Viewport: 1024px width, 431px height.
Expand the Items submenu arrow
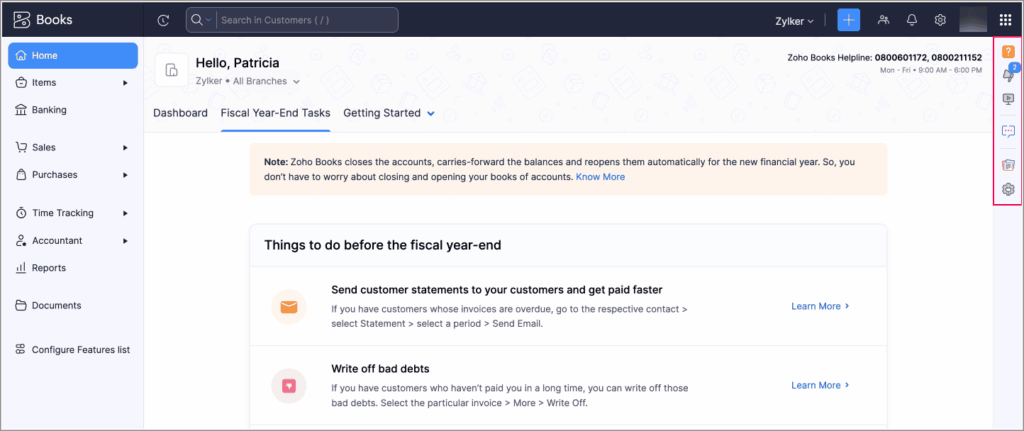125,83
